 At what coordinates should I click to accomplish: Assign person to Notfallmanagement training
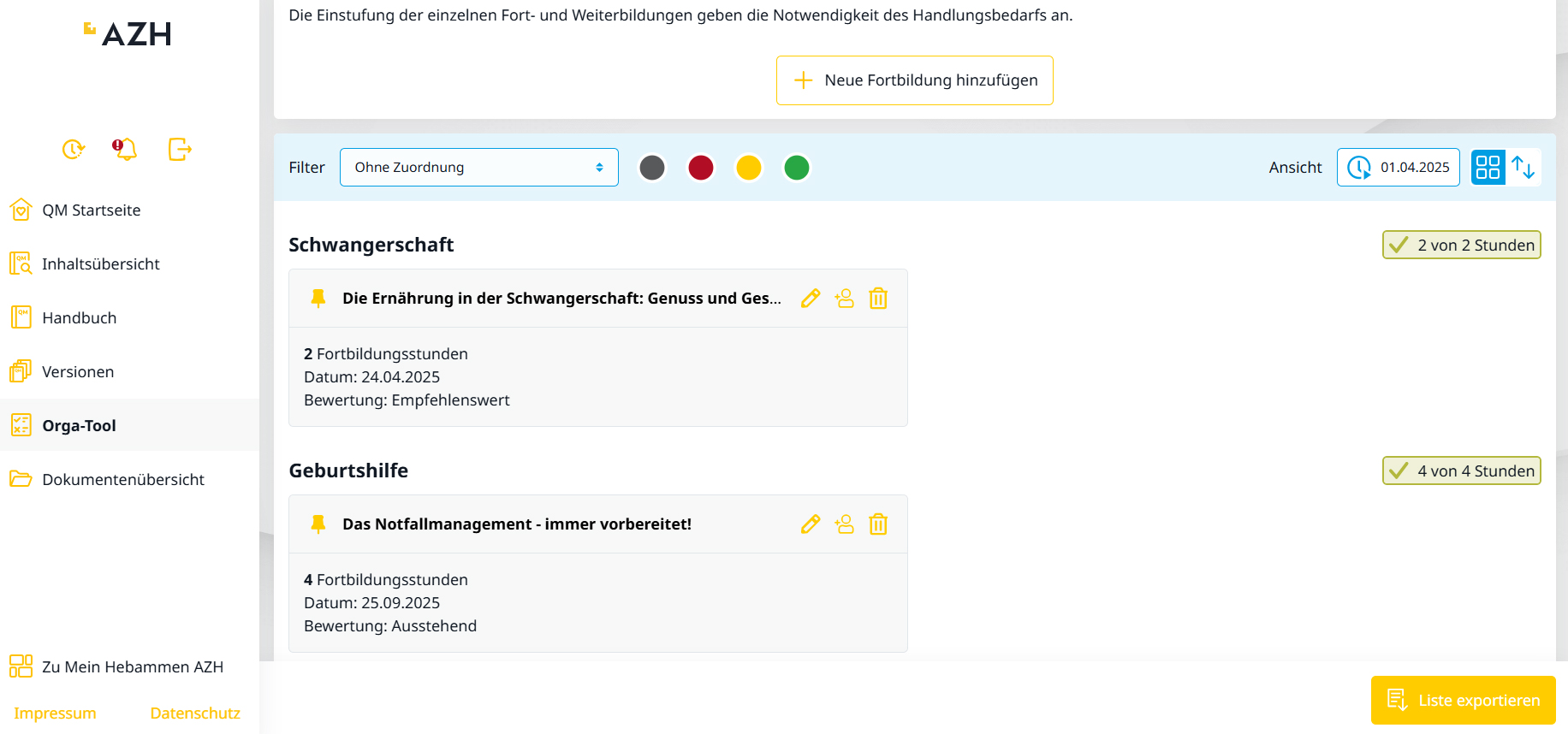844,524
